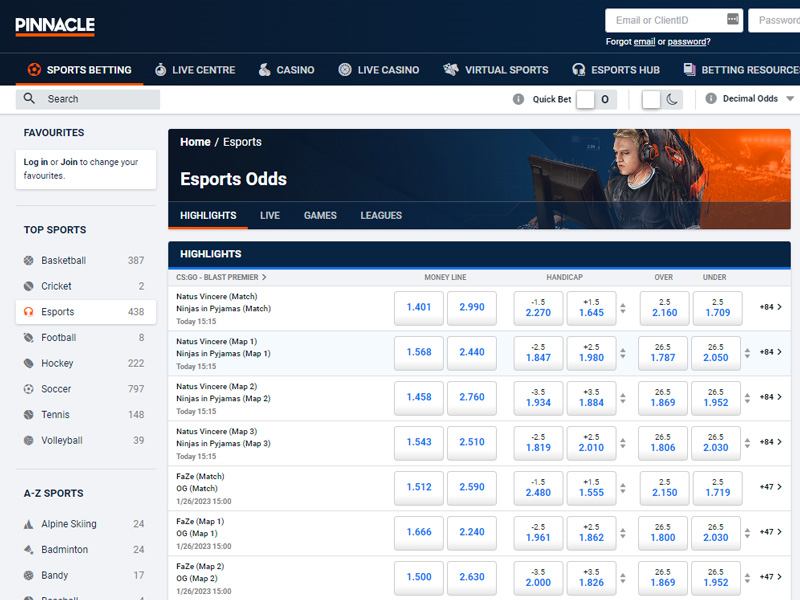Click the Volleyball icon in sidebar
The image size is (800, 600).
(x=29, y=440)
